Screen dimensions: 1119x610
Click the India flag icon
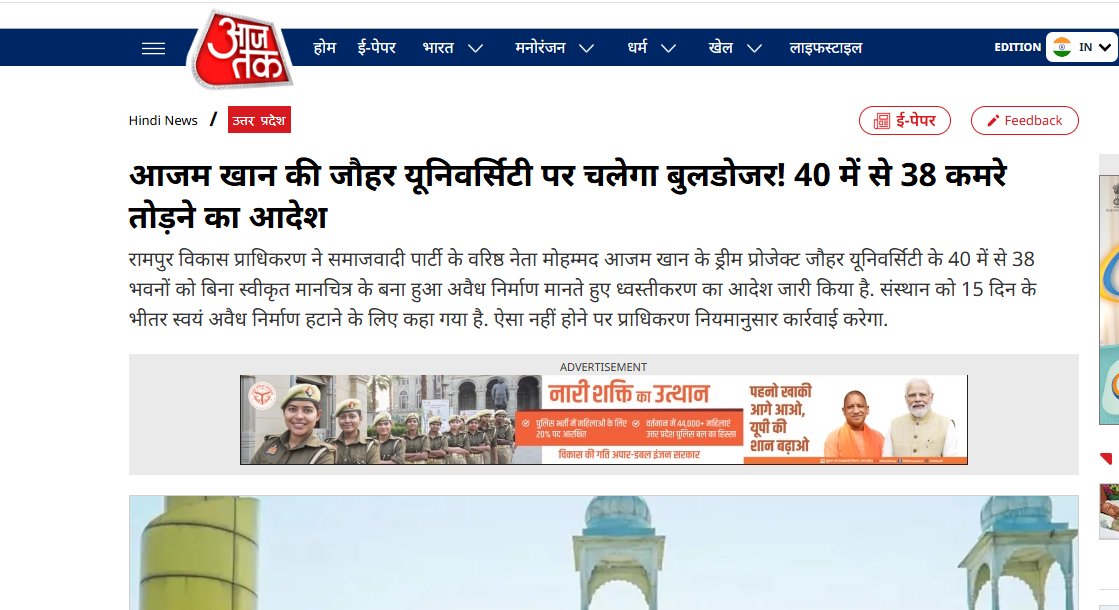(x=1062, y=47)
